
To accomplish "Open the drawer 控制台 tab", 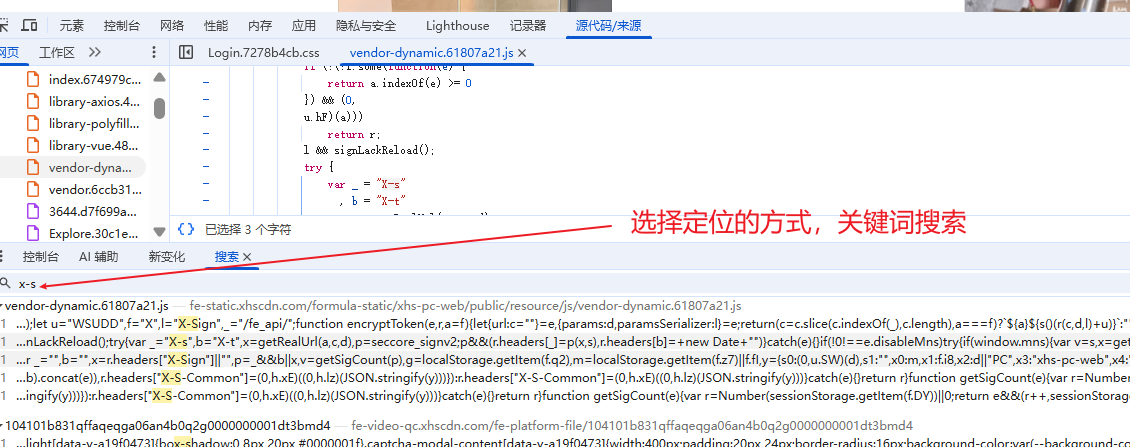I will point(40,257).
